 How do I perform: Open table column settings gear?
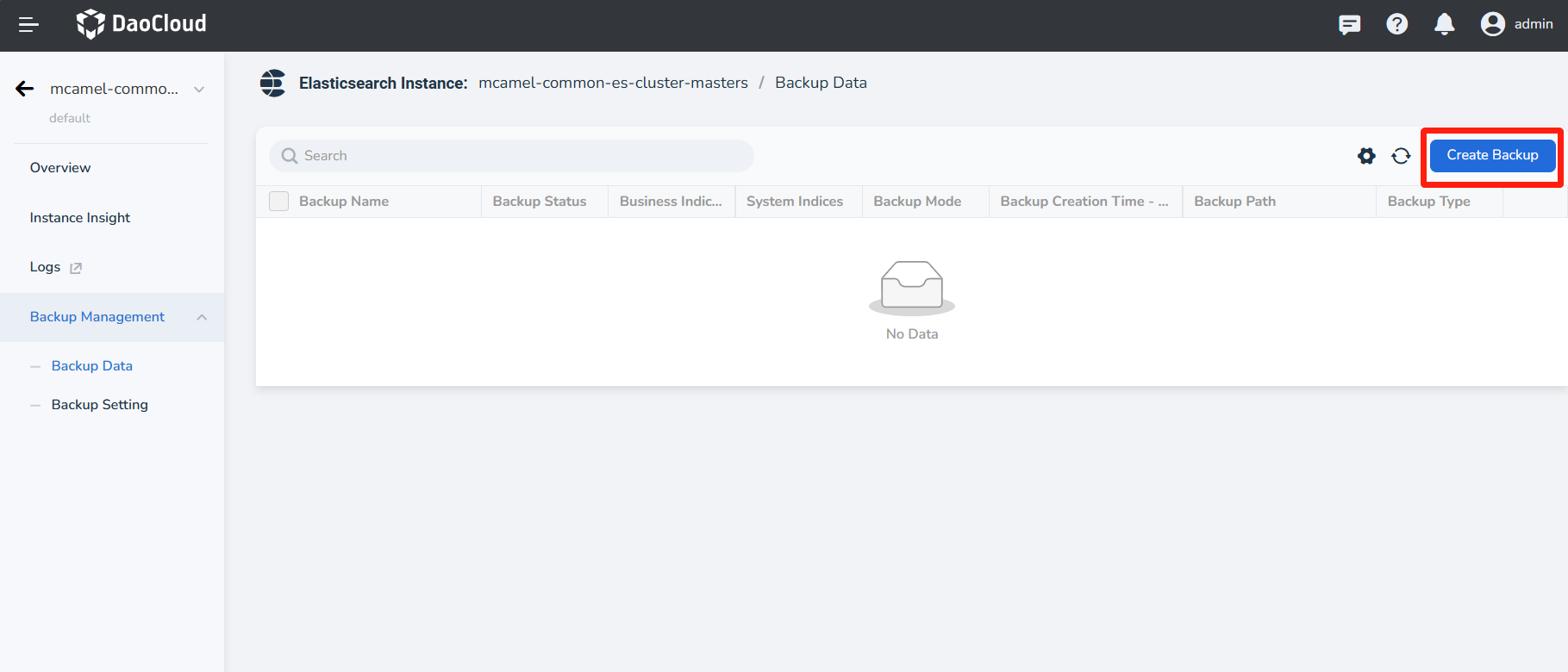[x=1366, y=156]
